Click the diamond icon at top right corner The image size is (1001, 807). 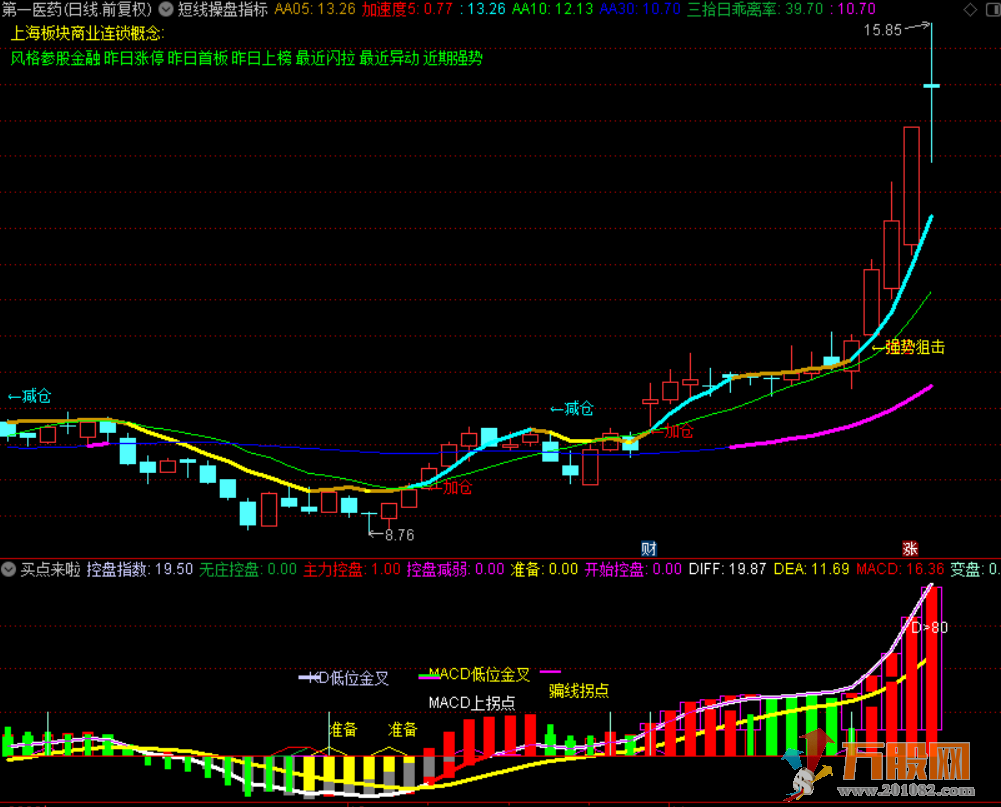[970, 10]
